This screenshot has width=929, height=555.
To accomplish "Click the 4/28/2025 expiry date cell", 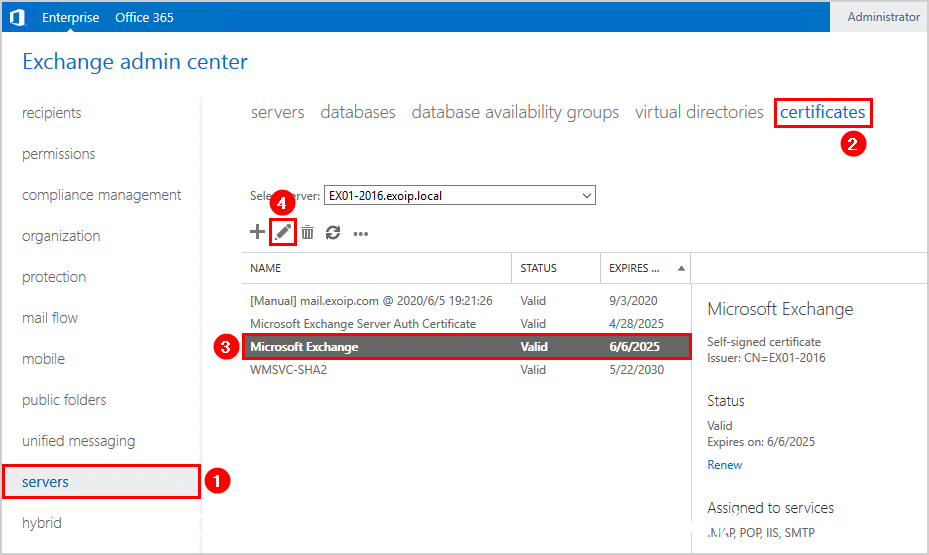I will (x=636, y=324).
